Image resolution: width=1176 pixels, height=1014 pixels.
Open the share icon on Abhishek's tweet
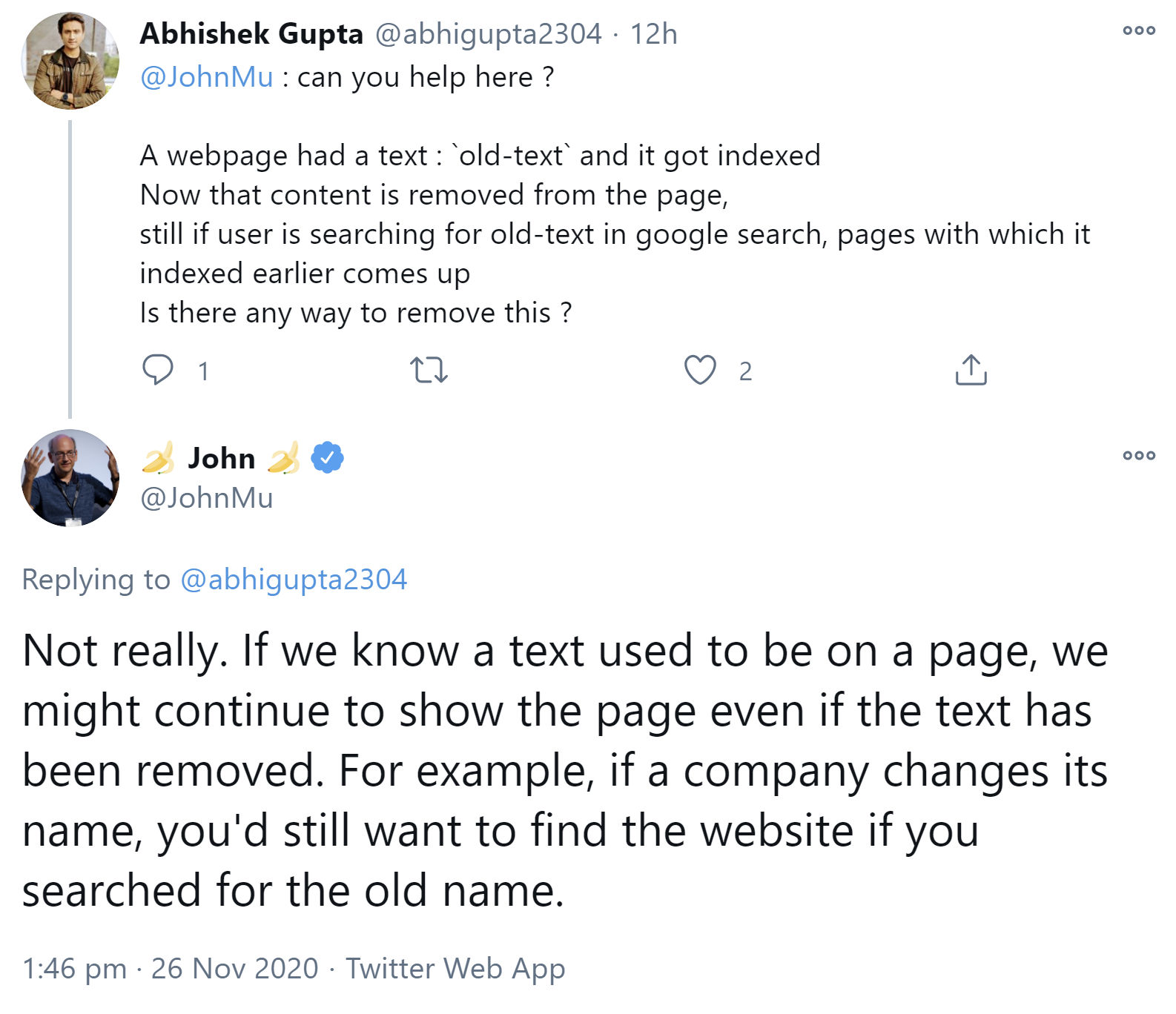click(x=971, y=369)
